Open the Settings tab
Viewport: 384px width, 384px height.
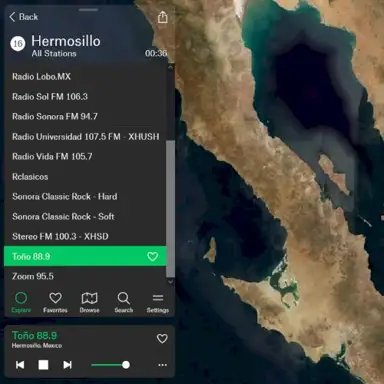click(158, 302)
